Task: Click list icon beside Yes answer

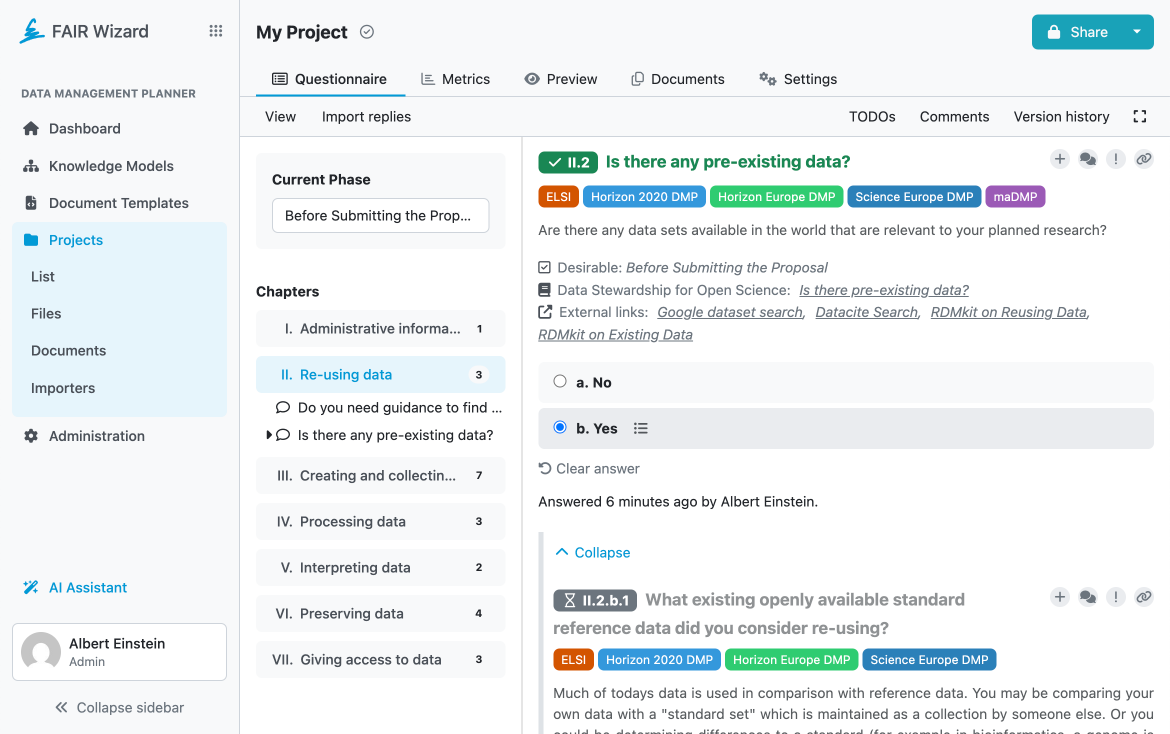Action: (x=641, y=429)
